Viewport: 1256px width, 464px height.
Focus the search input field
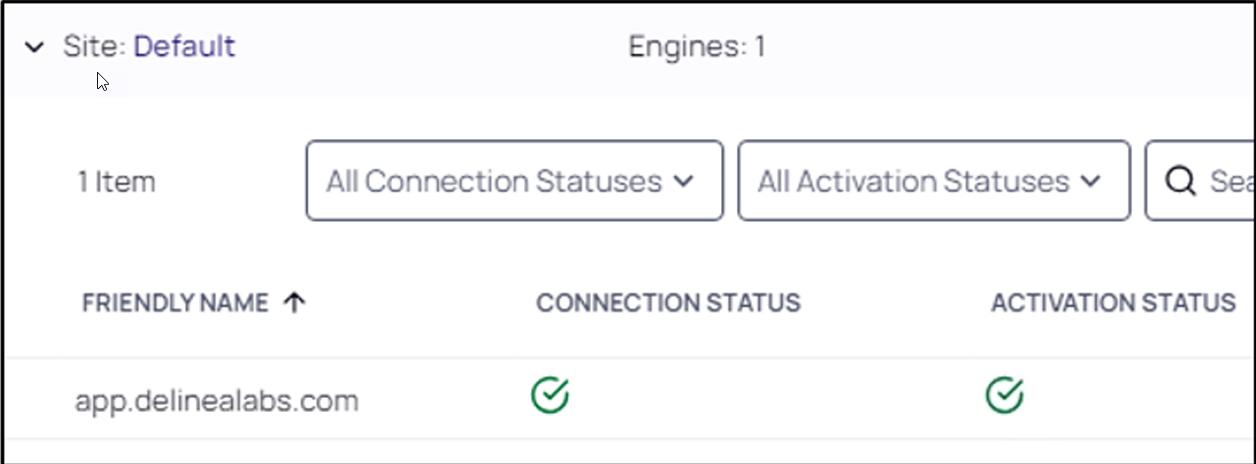[1200, 181]
